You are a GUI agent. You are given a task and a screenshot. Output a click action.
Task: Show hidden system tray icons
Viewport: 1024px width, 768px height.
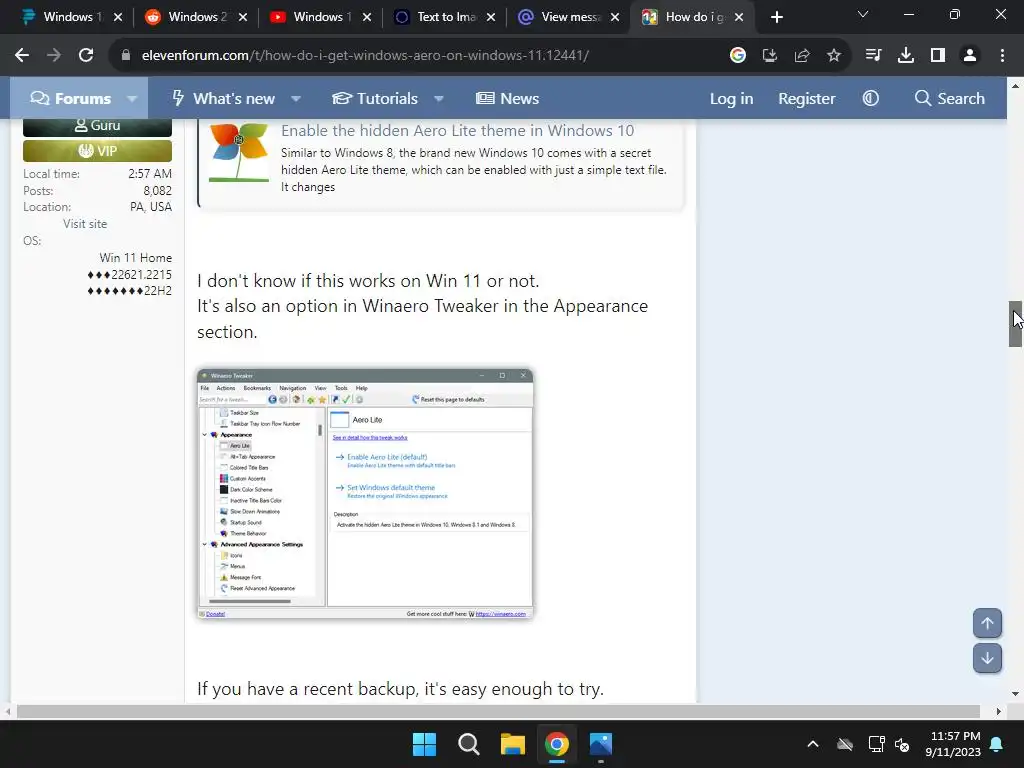(x=813, y=744)
